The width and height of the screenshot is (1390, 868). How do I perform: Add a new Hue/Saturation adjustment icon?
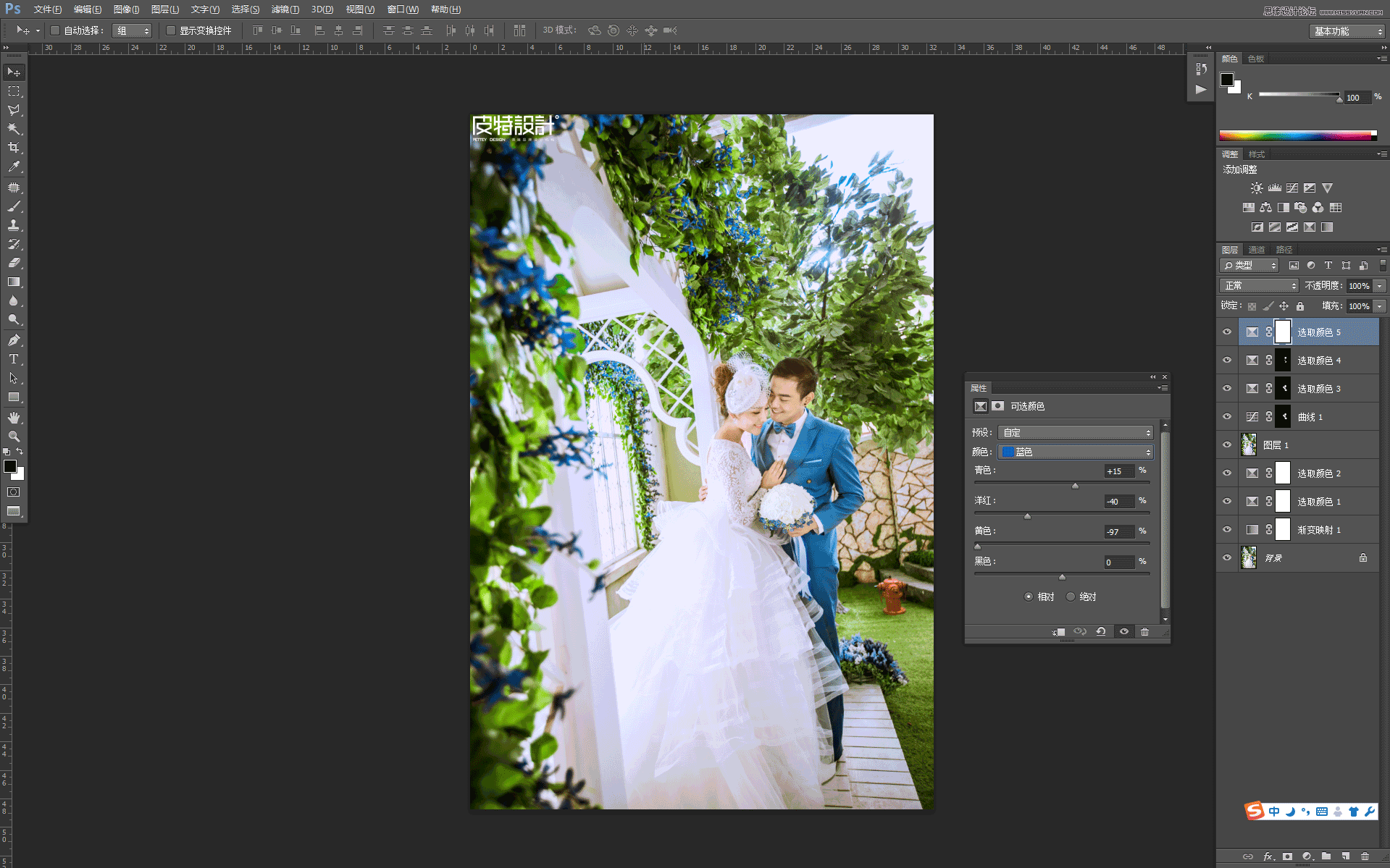[1248, 208]
